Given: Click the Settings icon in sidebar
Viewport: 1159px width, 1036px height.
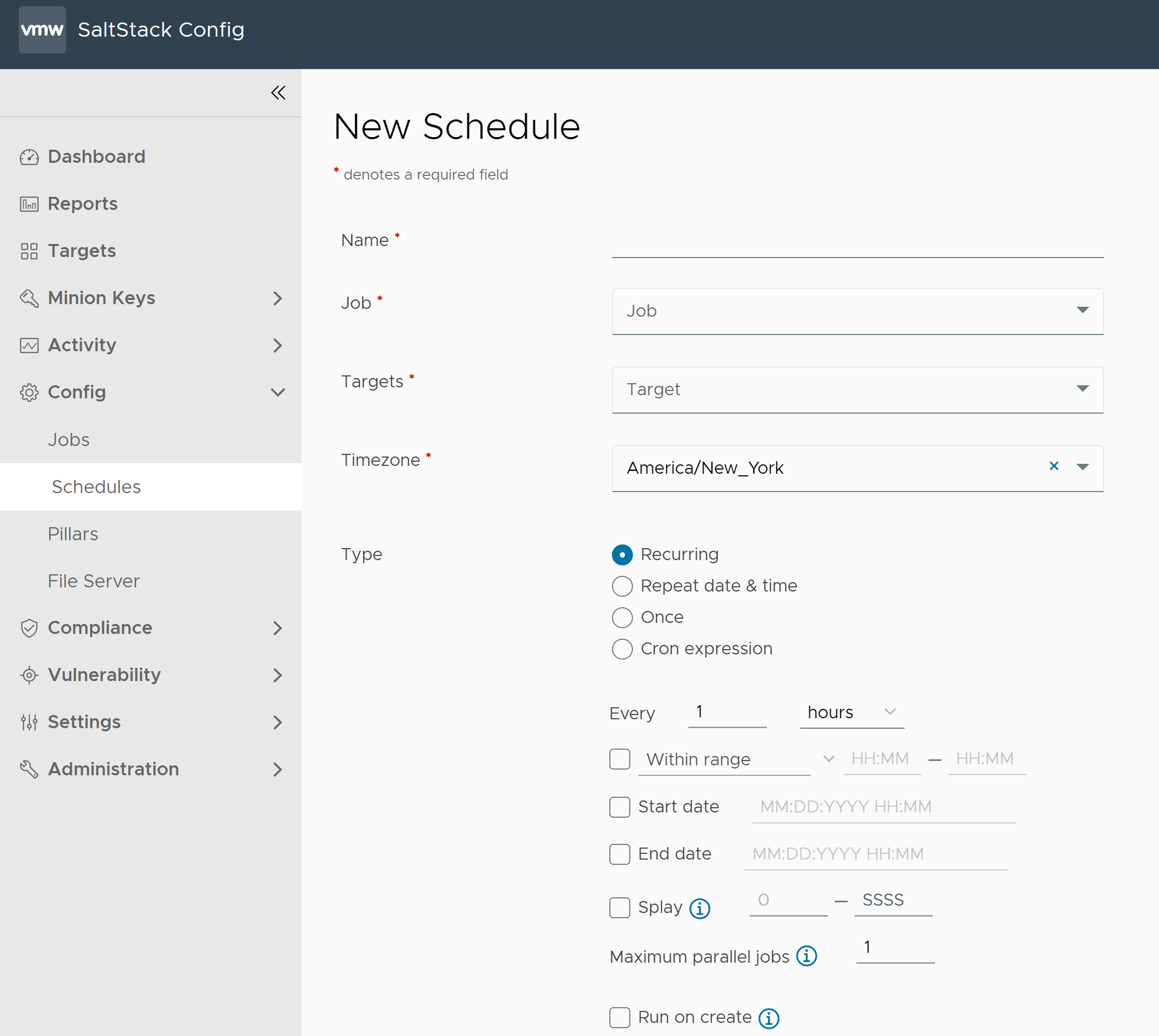Looking at the screenshot, I should pyautogui.click(x=28, y=721).
